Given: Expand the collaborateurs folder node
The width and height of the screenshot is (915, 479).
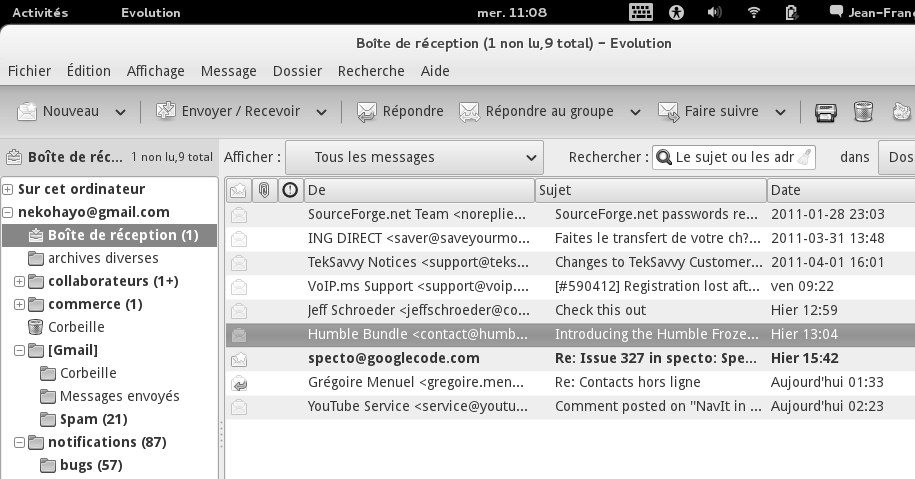Looking at the screenshot, I should pos(19,281).
